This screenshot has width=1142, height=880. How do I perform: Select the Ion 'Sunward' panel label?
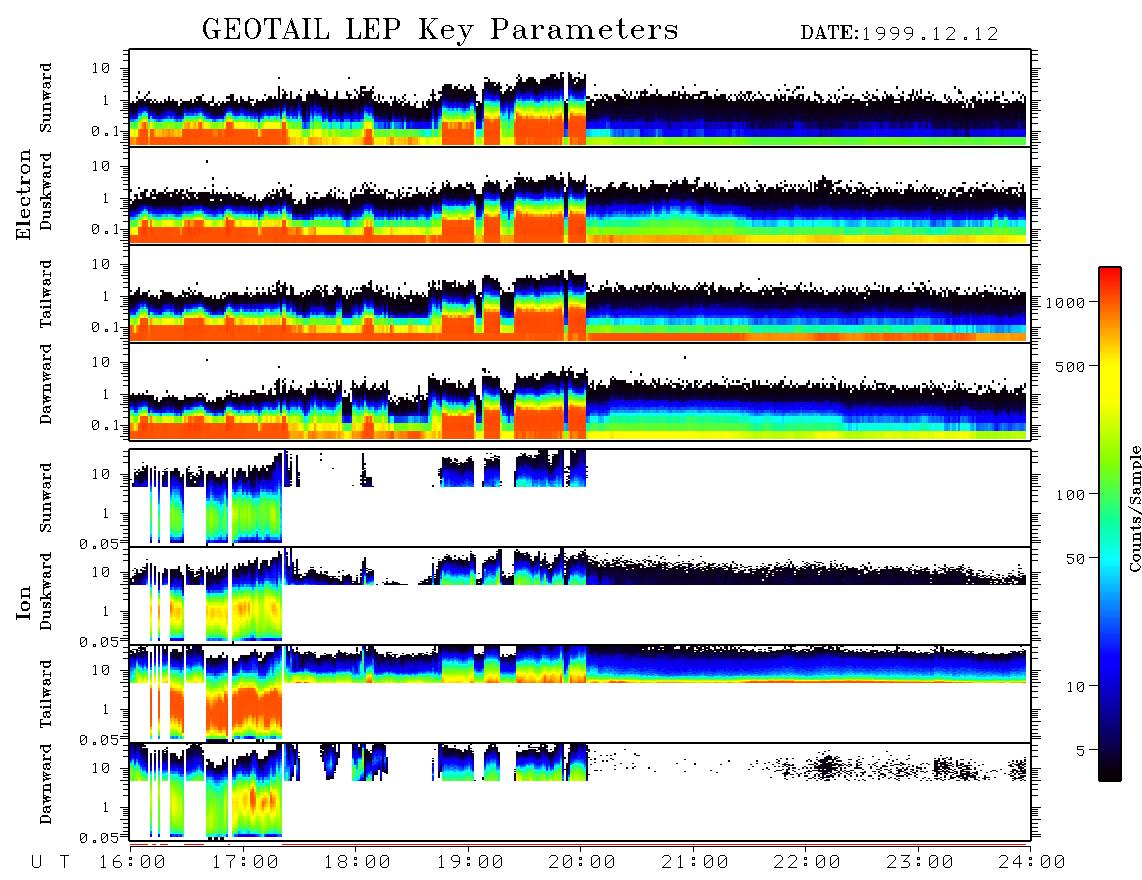(x=46, y=498)
